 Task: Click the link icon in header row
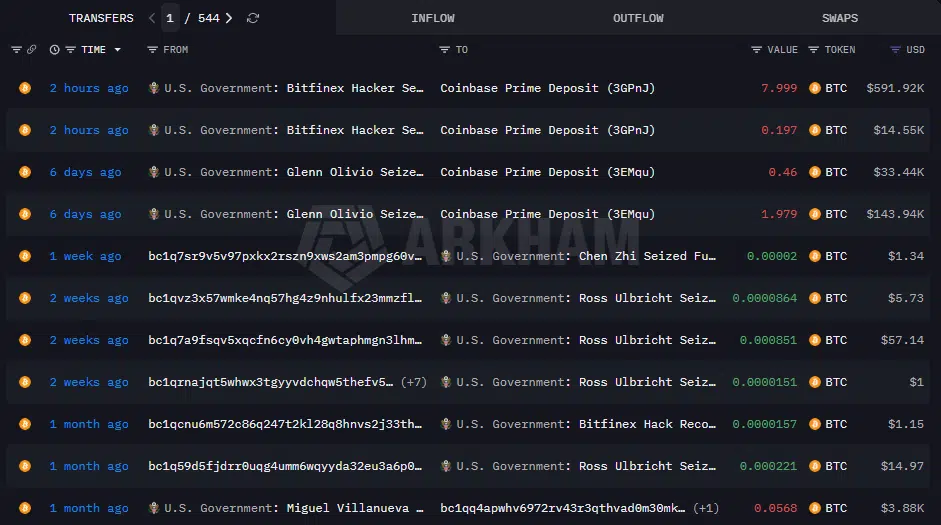(31, 50)
